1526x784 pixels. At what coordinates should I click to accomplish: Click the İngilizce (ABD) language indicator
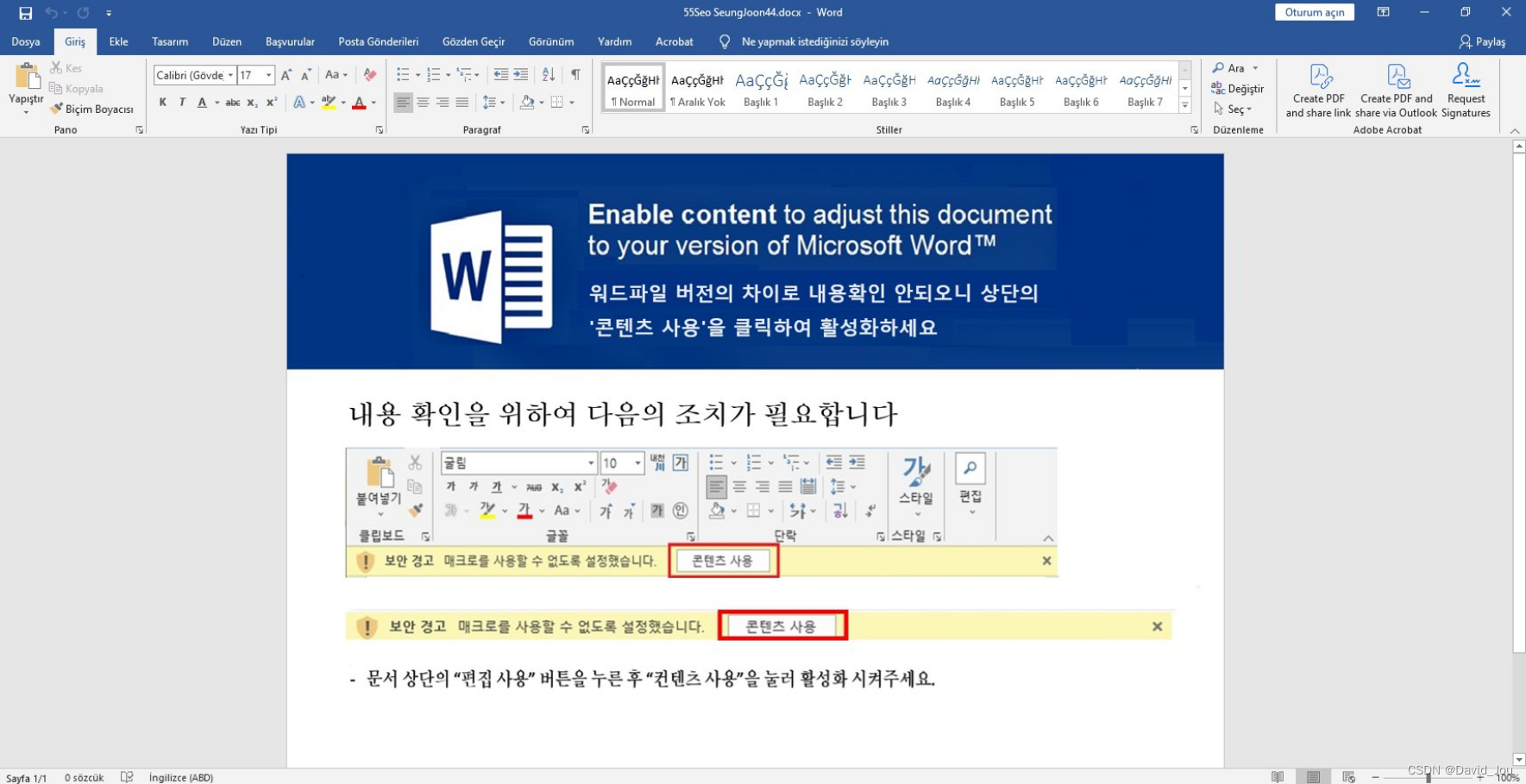pos(180,777)
